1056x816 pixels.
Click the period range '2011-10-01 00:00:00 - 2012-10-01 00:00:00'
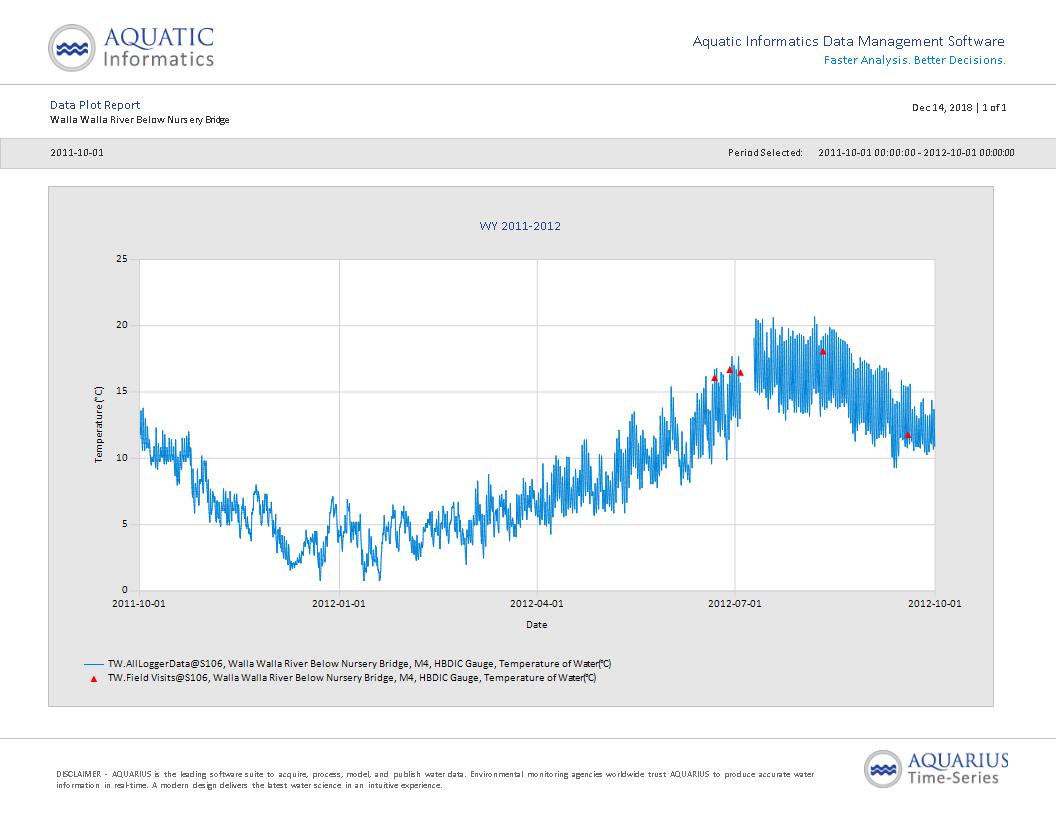pyautogui.click(x=916, y=153)
